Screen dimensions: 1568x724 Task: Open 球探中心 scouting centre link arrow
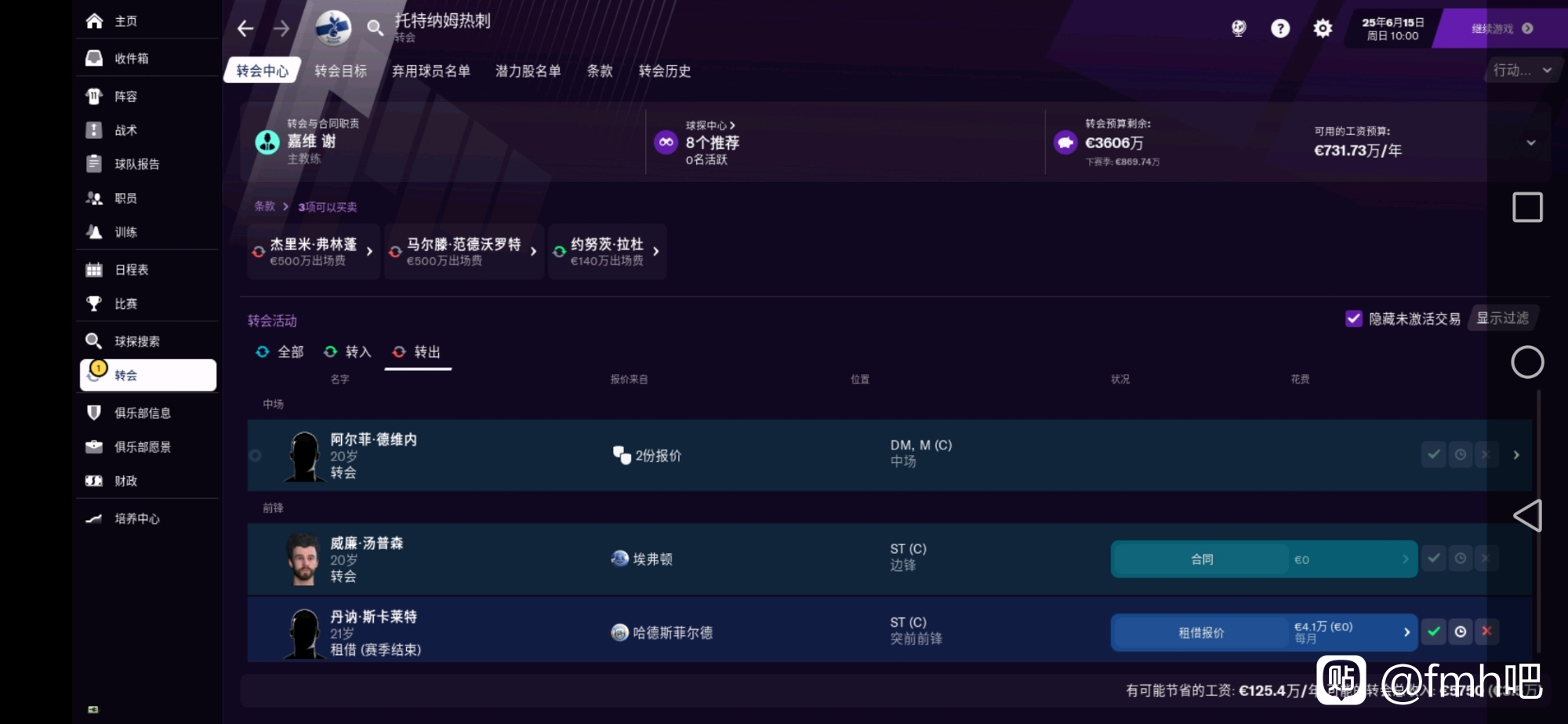point(732,126)
